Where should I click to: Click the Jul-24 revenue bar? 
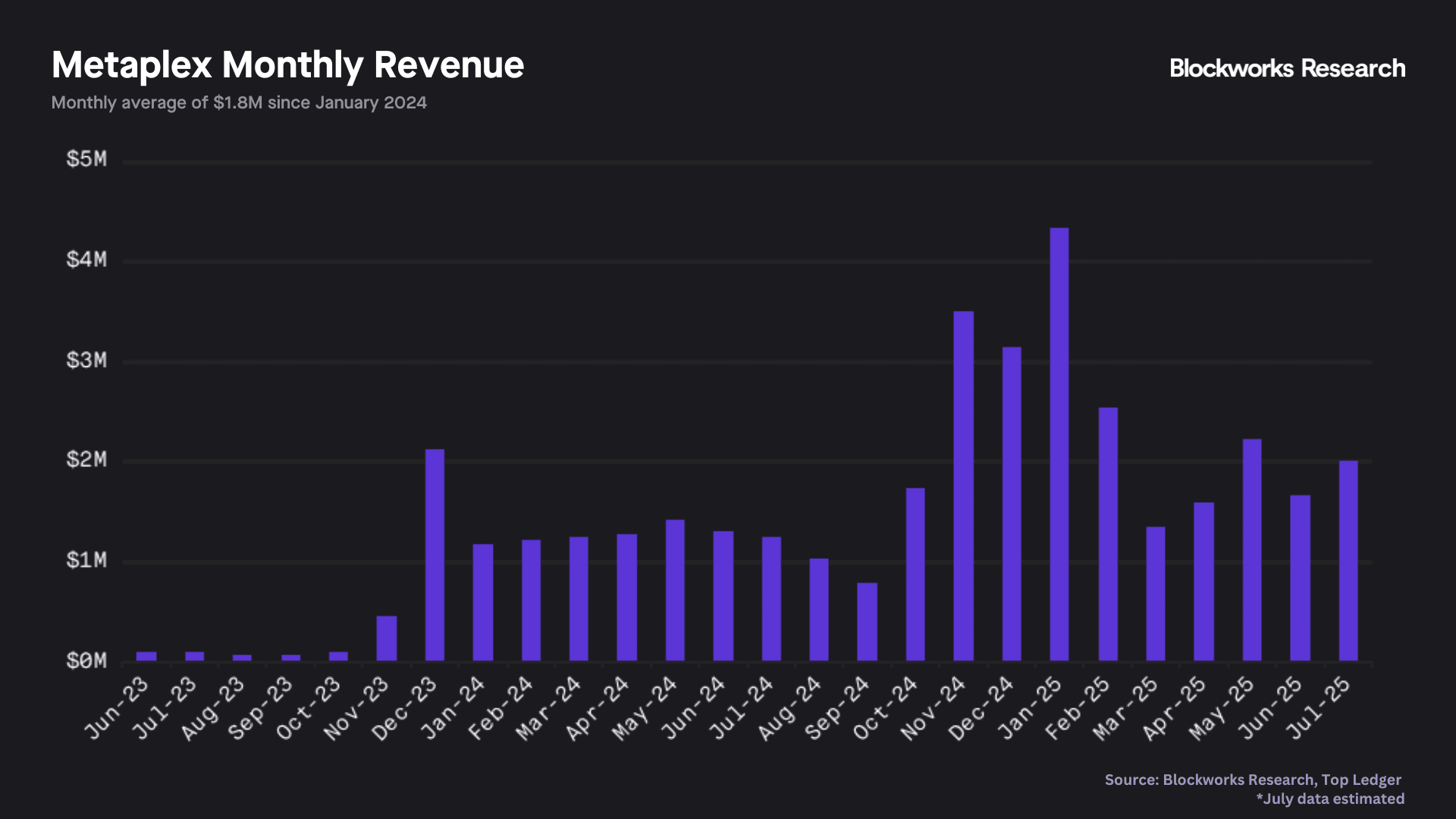coord(772,599)
